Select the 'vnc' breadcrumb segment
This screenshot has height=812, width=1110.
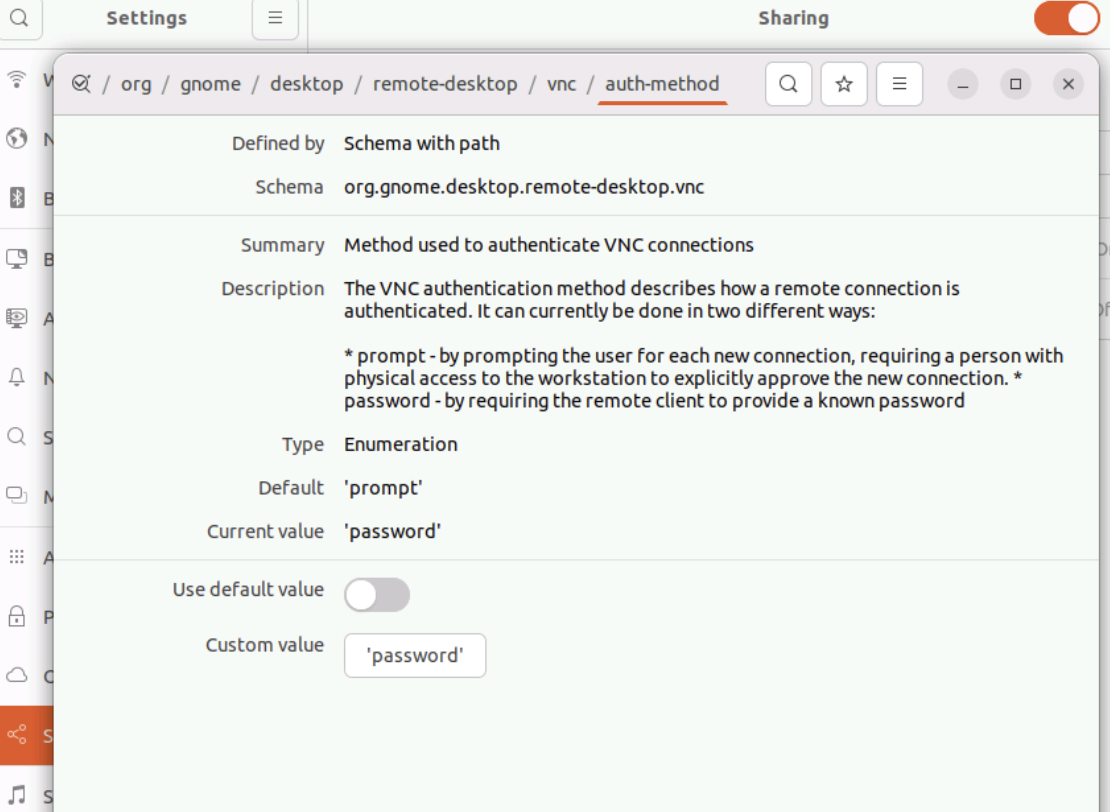(x=561, y=84)
